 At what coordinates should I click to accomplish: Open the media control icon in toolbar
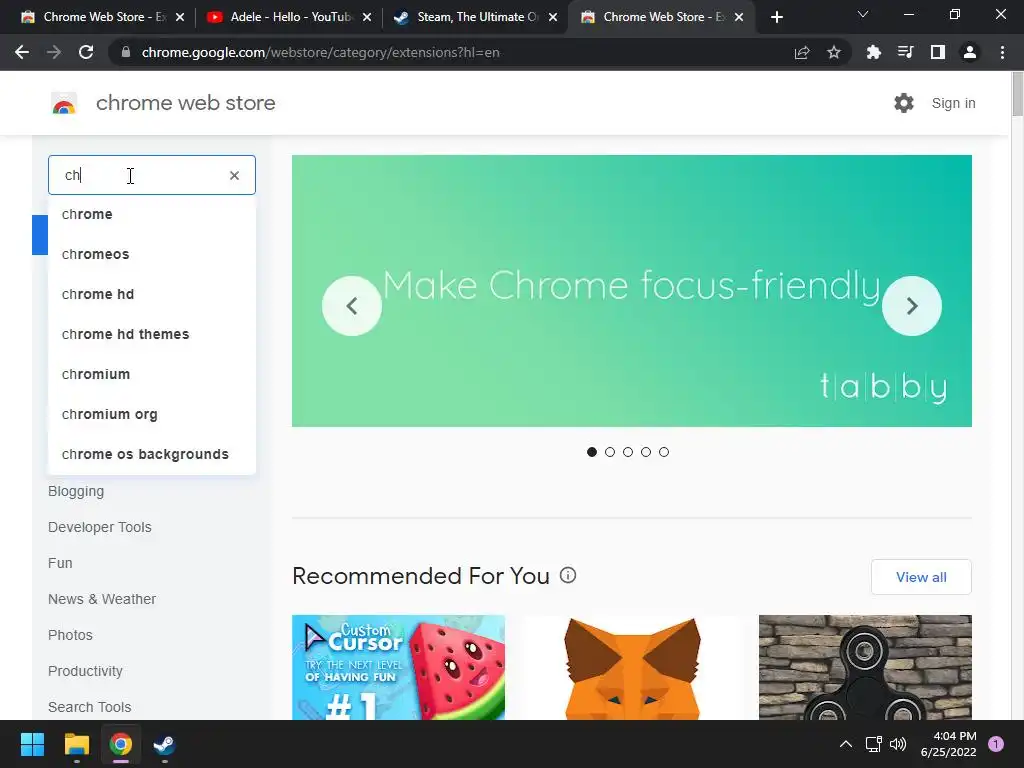905,52
